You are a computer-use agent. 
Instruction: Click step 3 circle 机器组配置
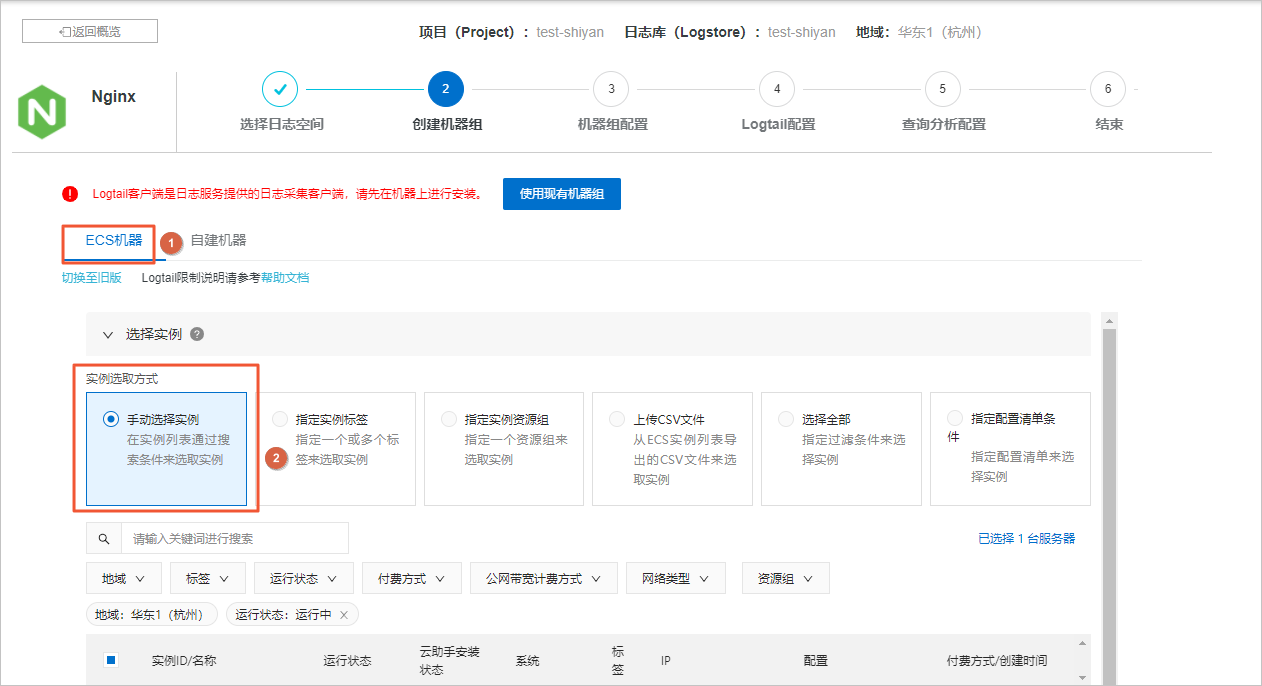click(x=611, y=89)
